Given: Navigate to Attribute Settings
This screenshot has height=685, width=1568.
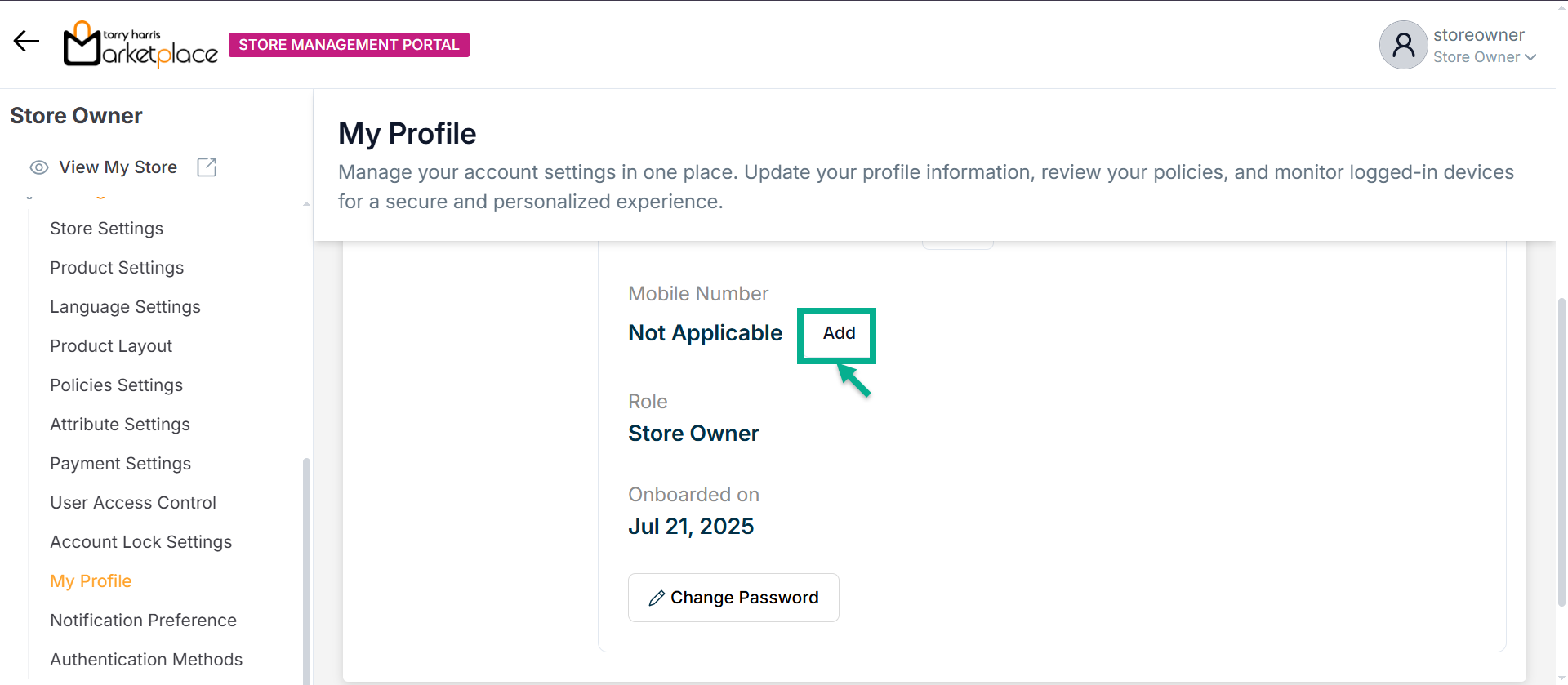Looking at the screenshot, I should (x=120, y=425).
